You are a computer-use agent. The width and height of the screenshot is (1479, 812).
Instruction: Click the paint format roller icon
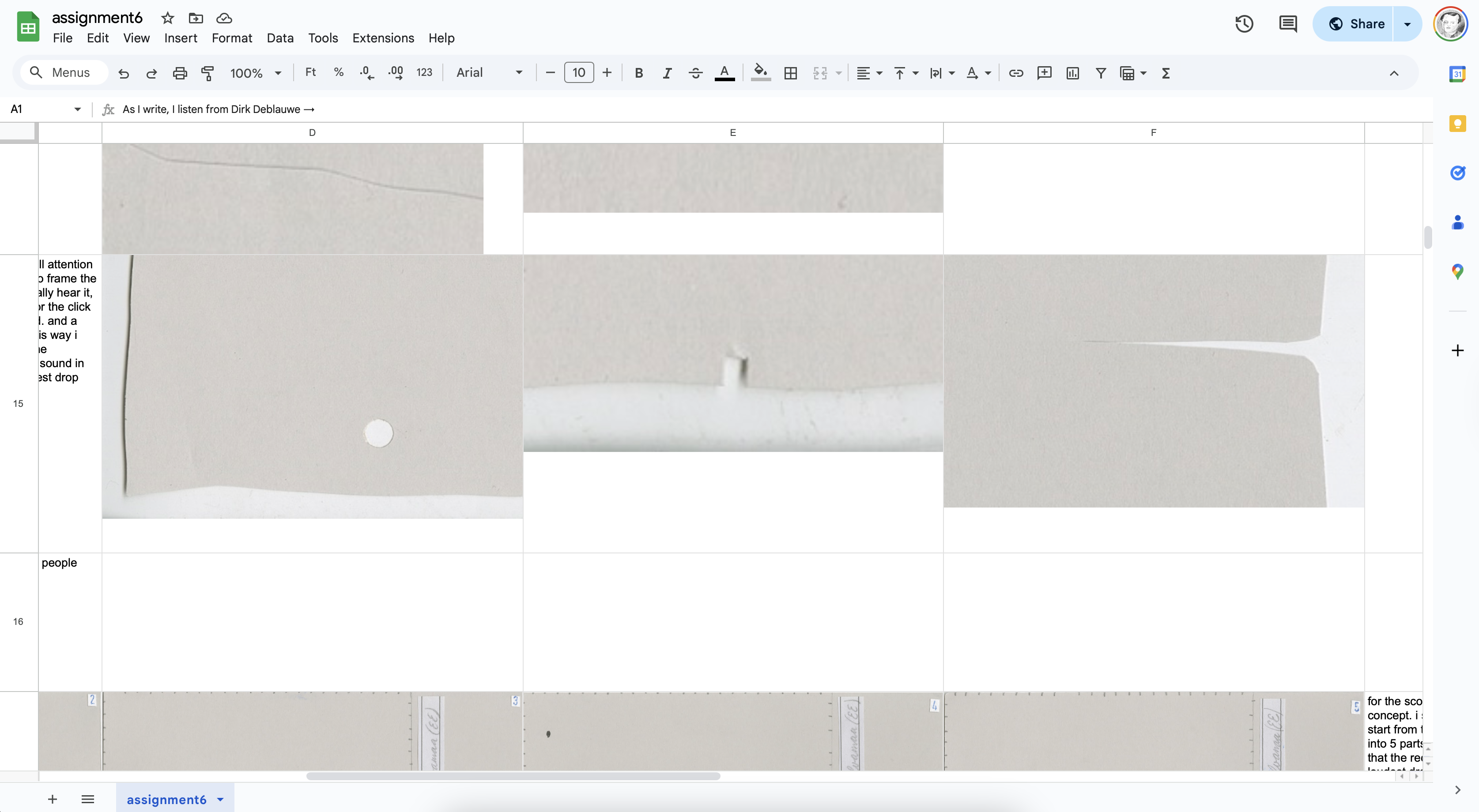[207, 73]
